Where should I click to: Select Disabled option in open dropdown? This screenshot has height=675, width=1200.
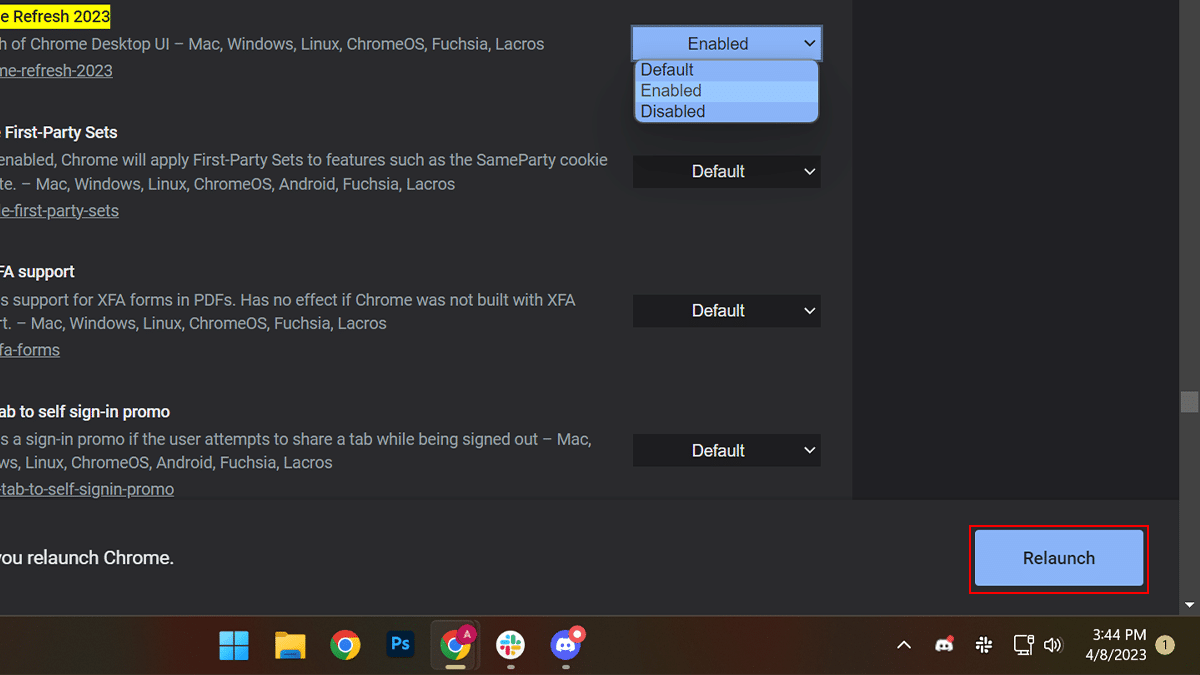click(726, 112)
